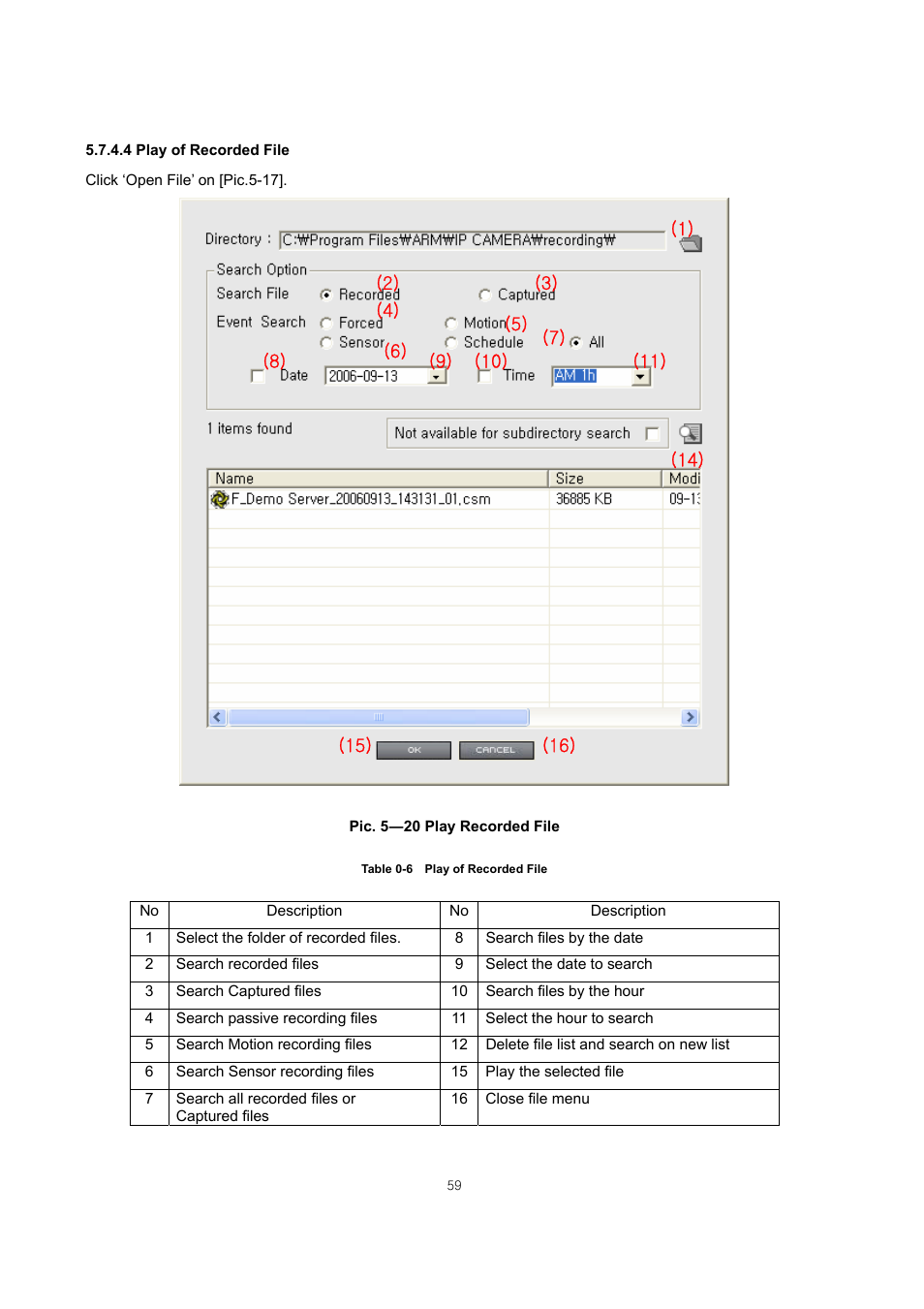Viewport: 924px width, 1309px height.
Task: Click the left arrow of the horizontal scrollbar
Action: click(x=217, y=717)
